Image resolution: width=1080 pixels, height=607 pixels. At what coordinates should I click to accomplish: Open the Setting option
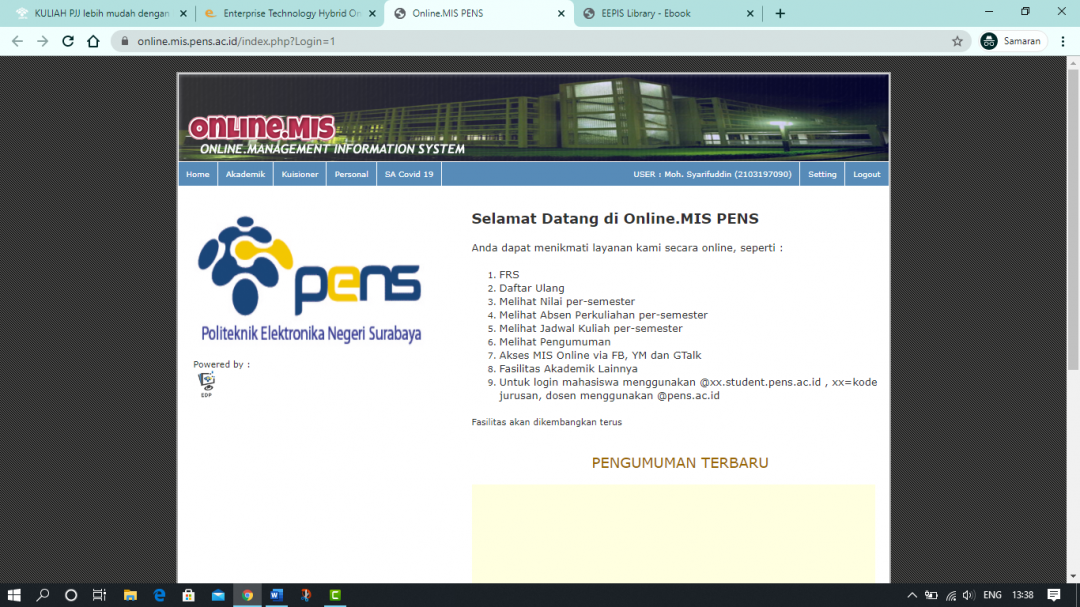pos(822,173)
